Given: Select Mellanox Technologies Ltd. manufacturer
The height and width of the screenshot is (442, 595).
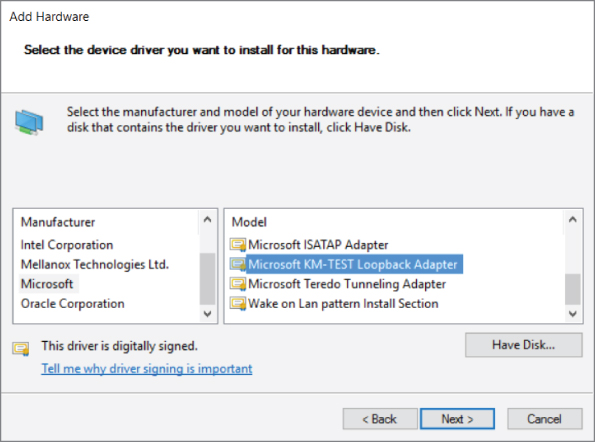Looking at the screenshot, I should click(x=94, y=264).
